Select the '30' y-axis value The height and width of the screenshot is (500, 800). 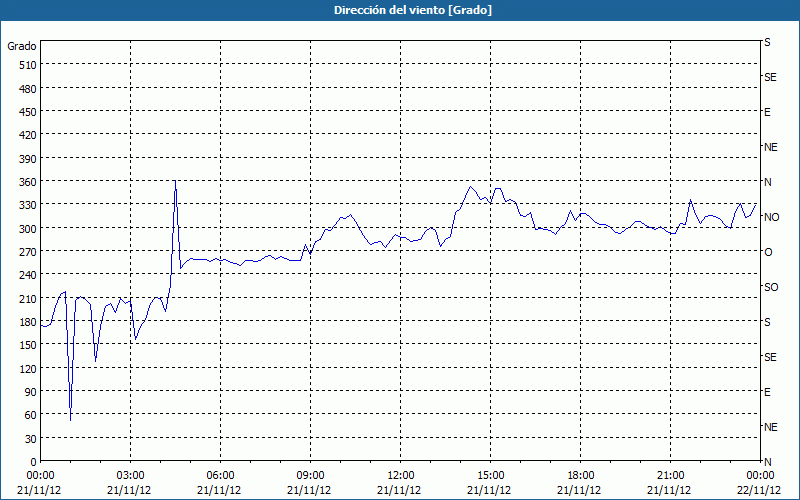[31, 439]
